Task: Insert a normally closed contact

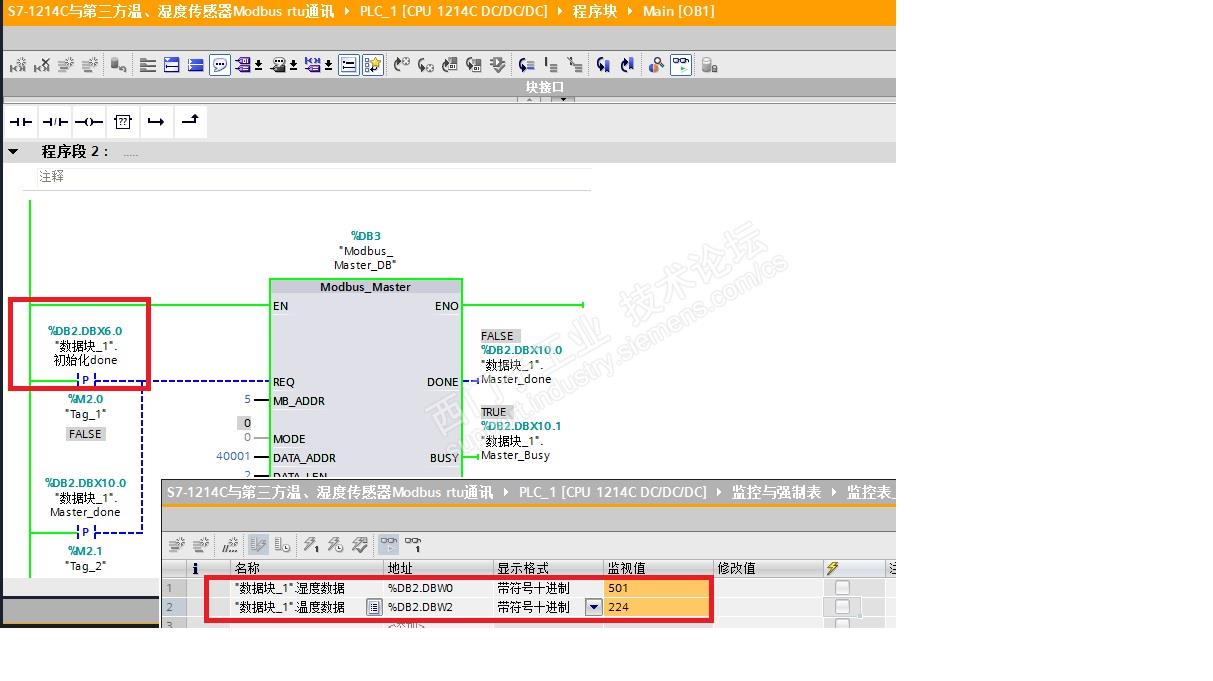Action: point(55,122)
